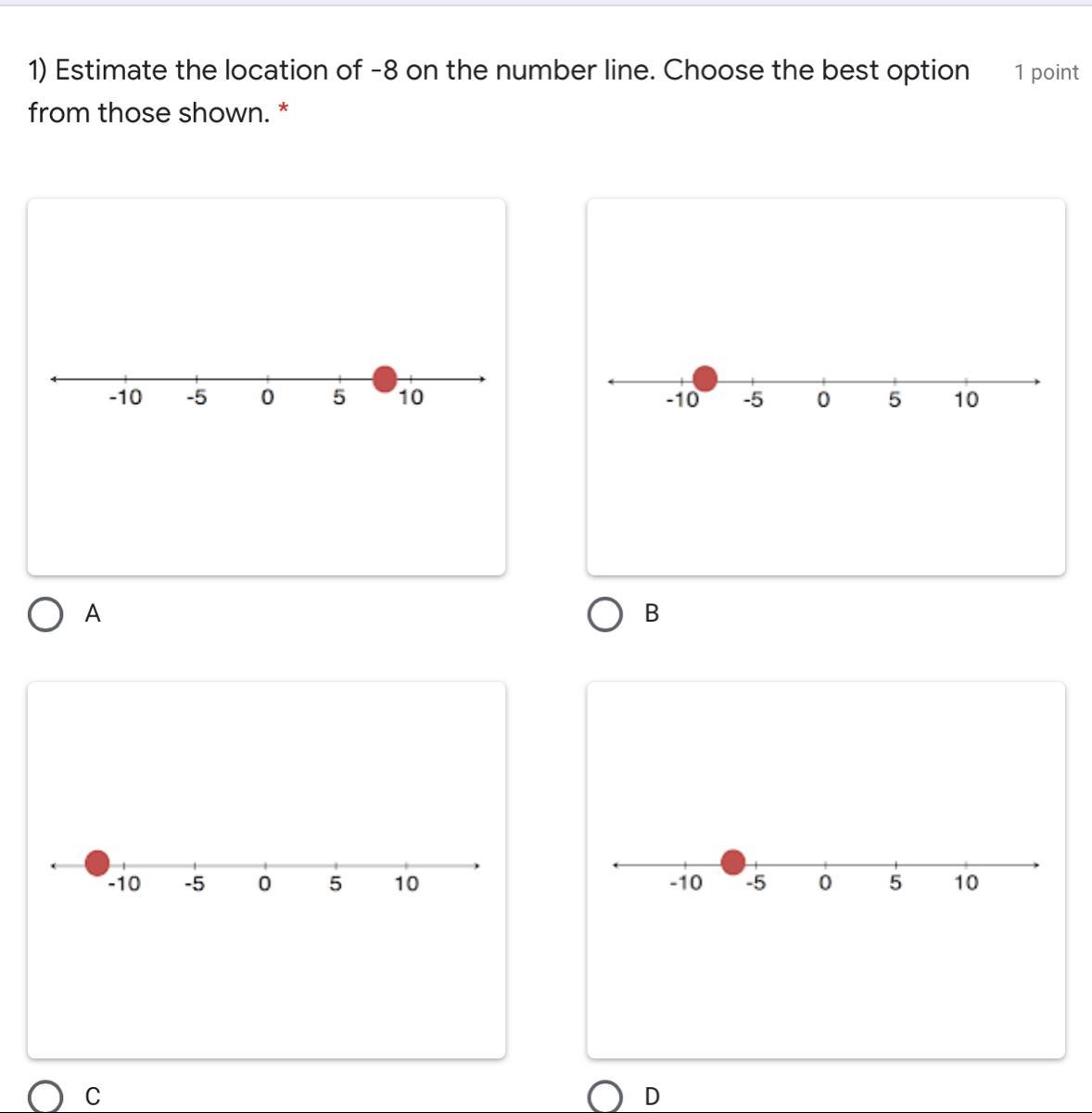Click the label letter A
Image resolution: width=1092 pixels, height=1113 pixels.
point(93,613)
